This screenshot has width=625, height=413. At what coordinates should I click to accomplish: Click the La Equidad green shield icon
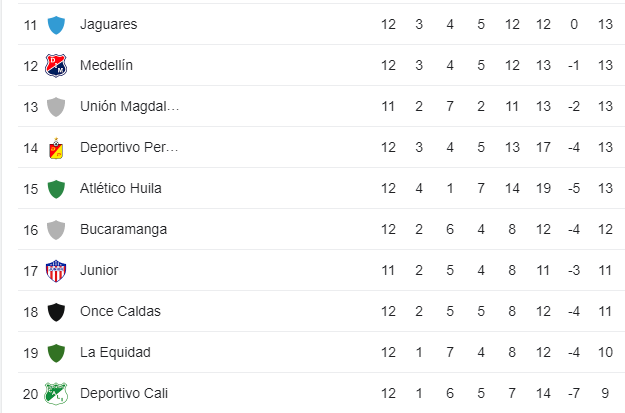(56, 353)
